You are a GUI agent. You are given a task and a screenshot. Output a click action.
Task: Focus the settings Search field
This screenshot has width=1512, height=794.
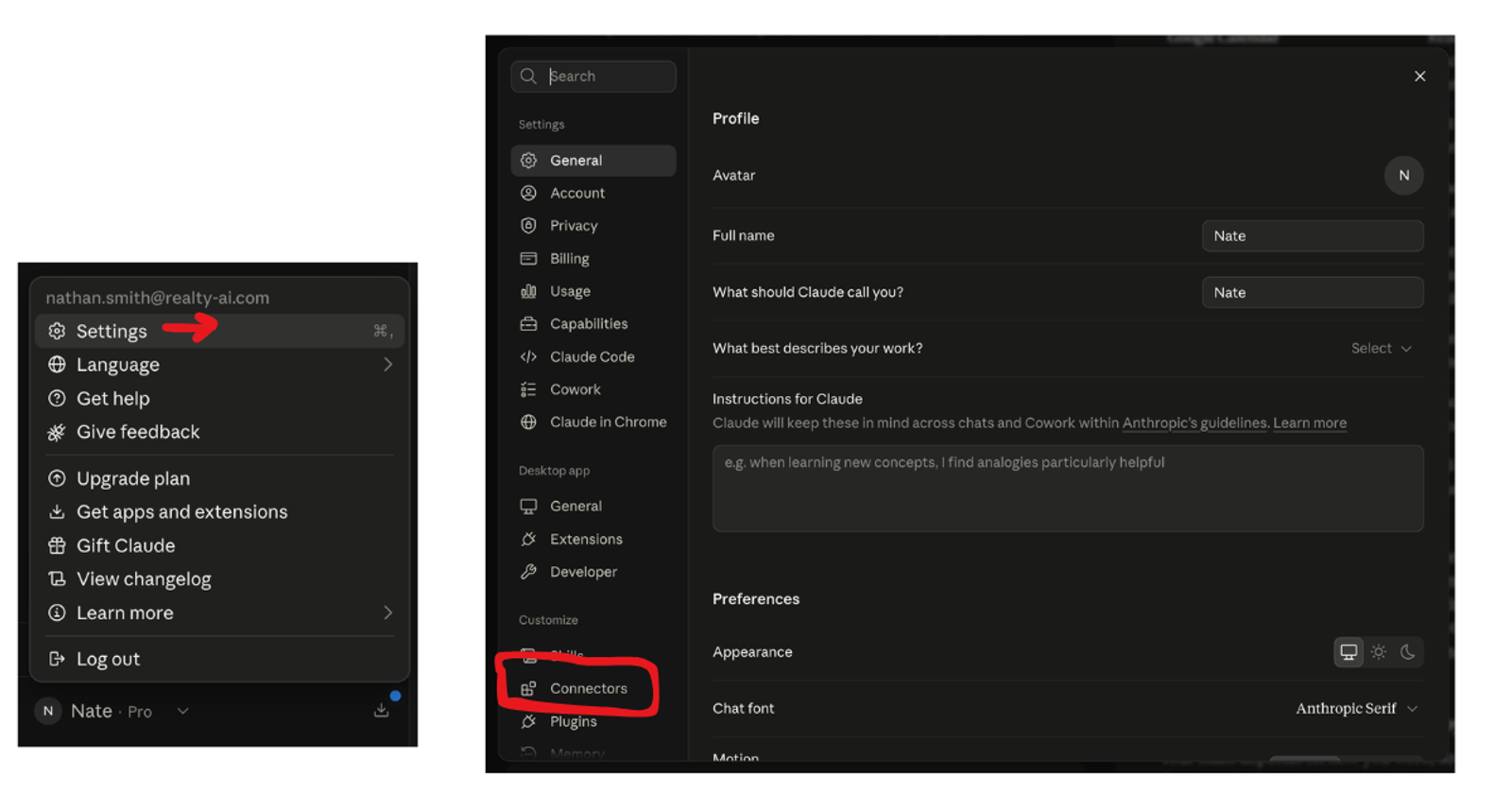(x=593, y=77)
